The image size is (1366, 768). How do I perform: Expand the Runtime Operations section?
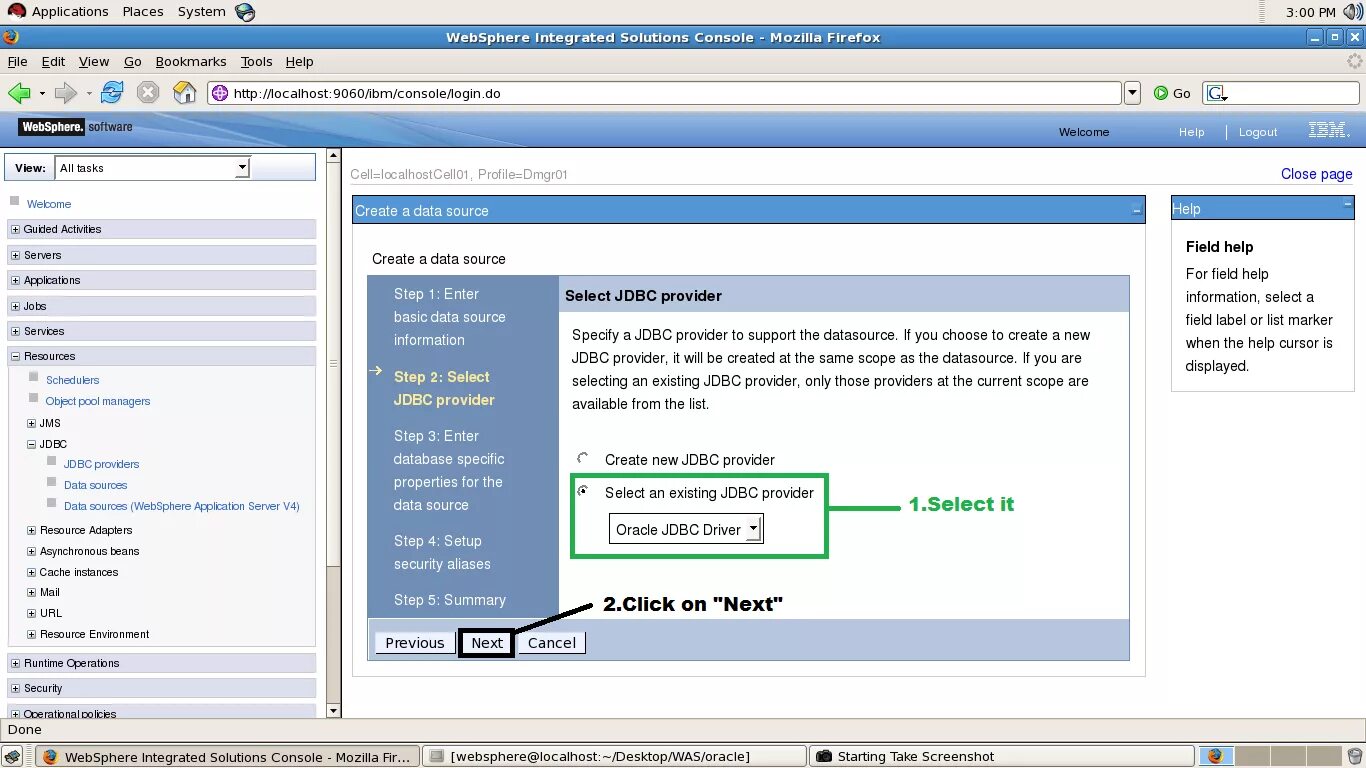coord(15,663)
